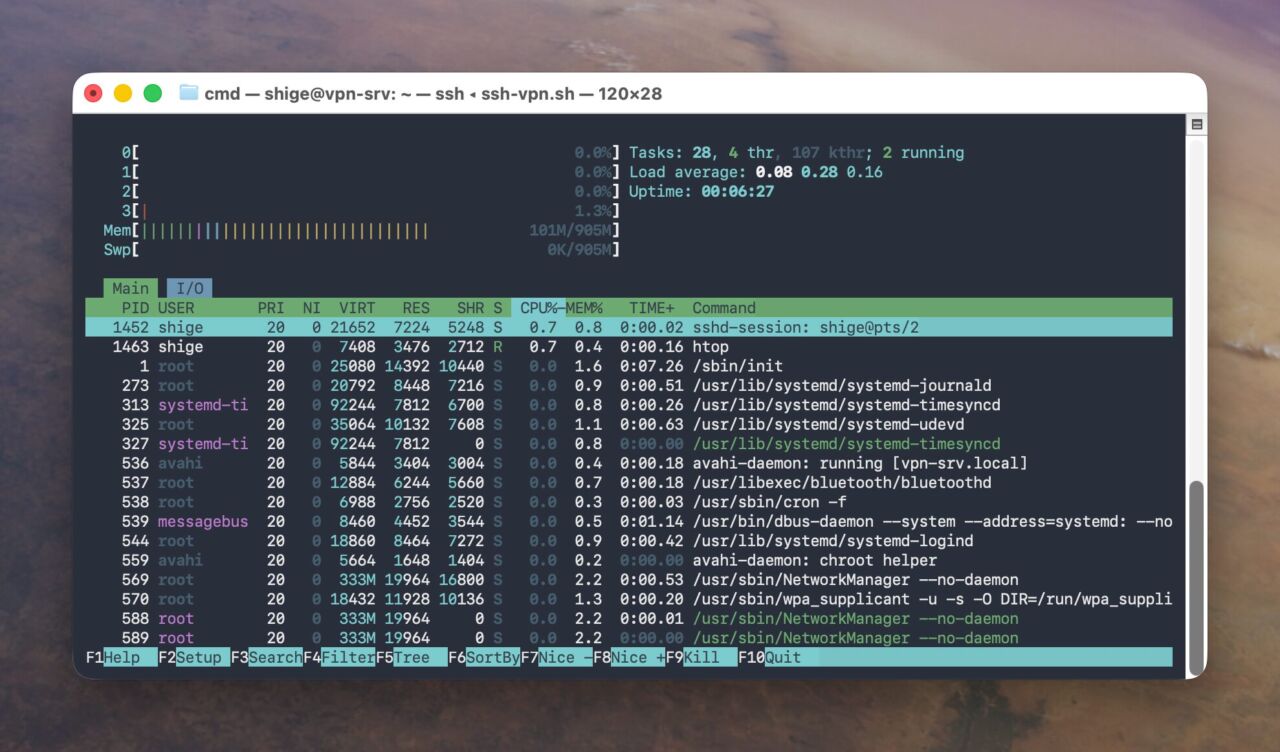Image resolution: width=1280 pixels, height=752 pixels.
Task: Select the /usr/libexec/bluetooth/bluetoothd row
Action: tap(628, 482)
